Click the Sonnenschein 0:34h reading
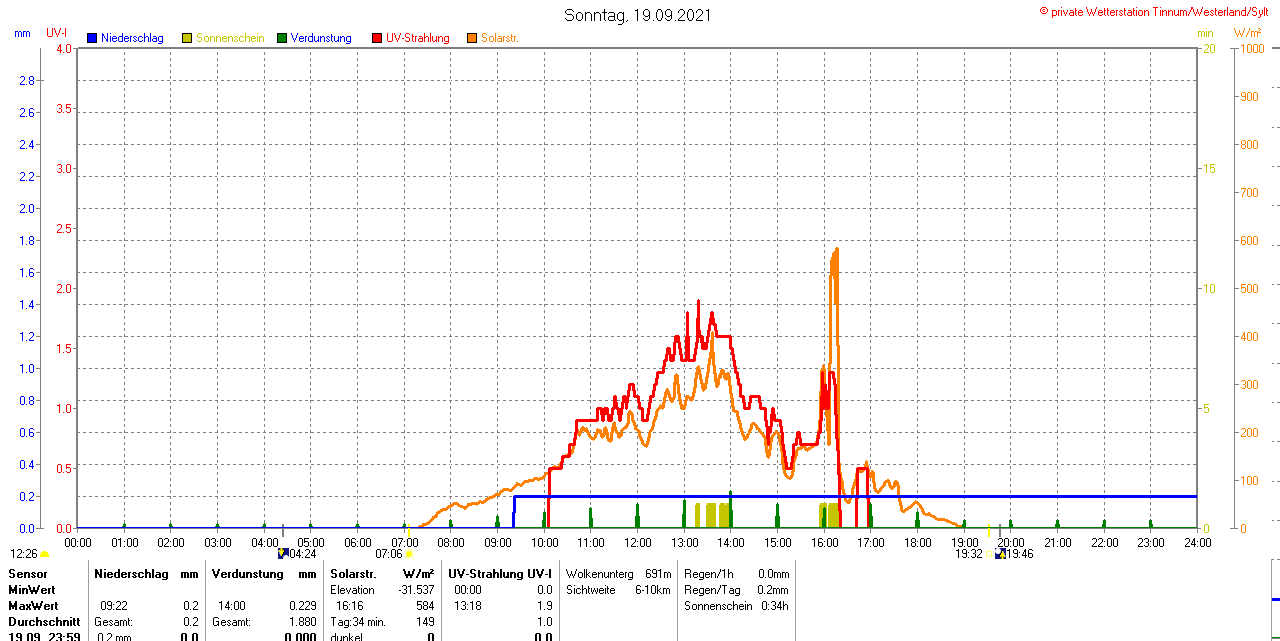Viewport: 1280px width, 641px height. [736, 606]
